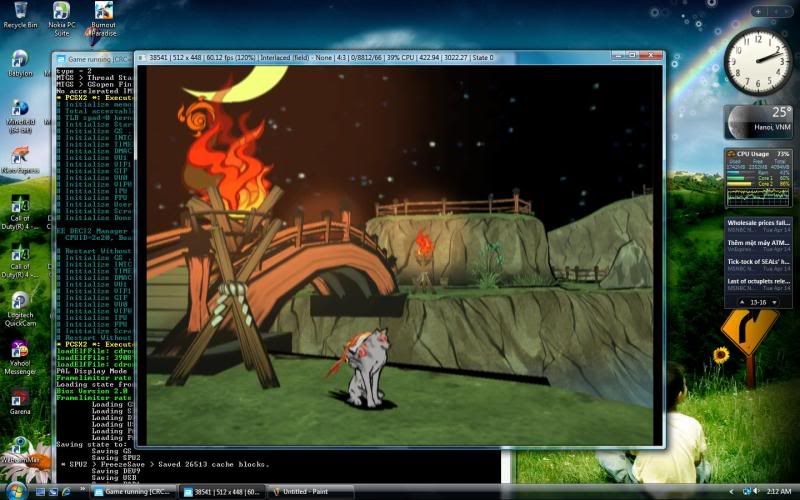Image resolution: width=800 pixels, height=500 pixels.
Task: Open the 'Thêm một máy ATM...' headline
Action: 758,245
